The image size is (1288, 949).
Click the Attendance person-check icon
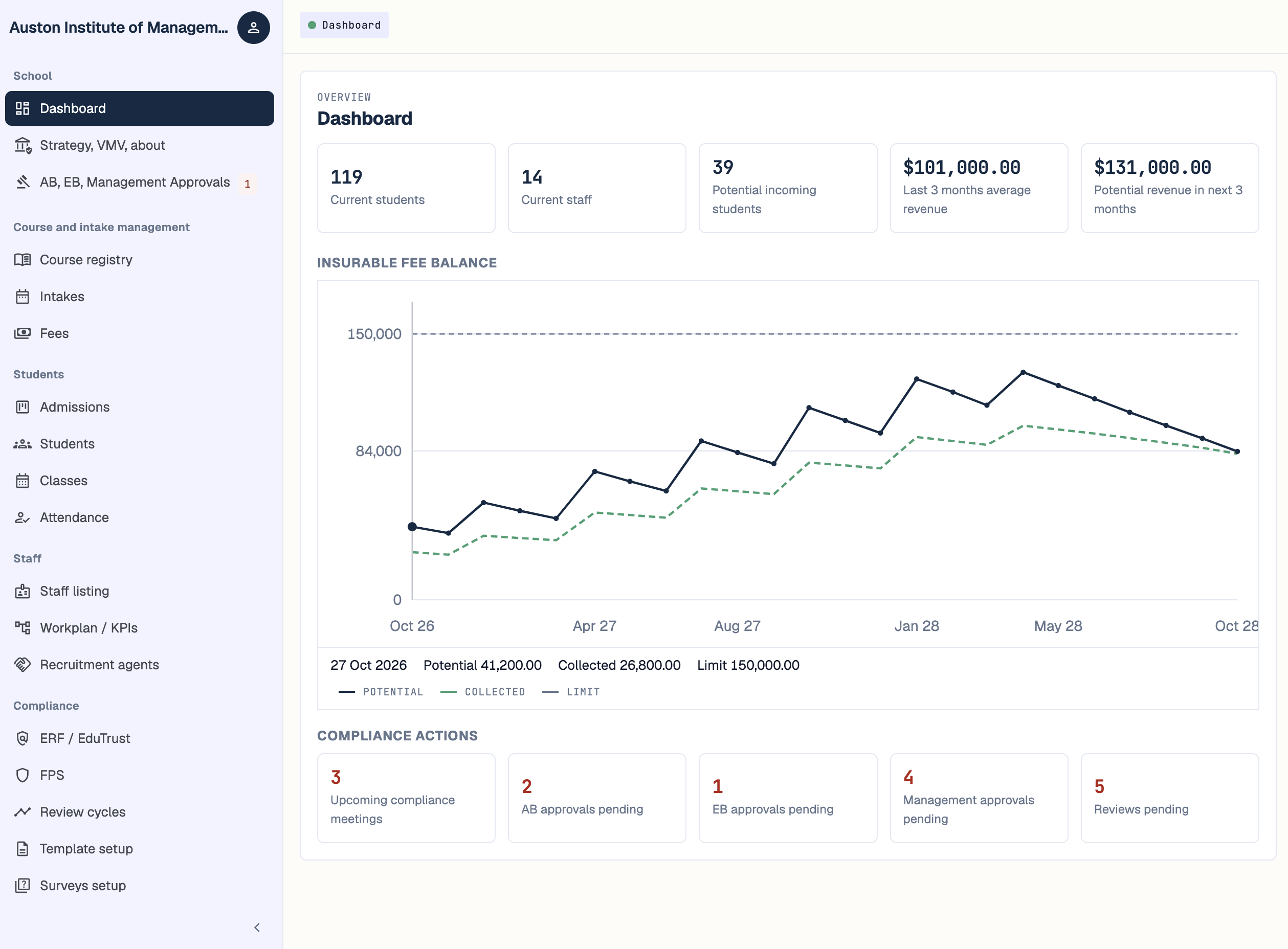click(23, 517)
